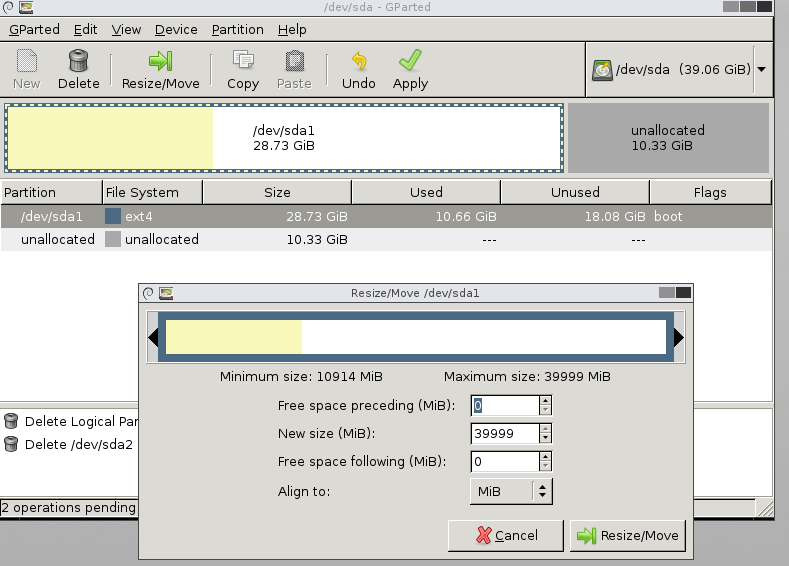
Task: Open the GParted menu
Action: pos(34,30)
